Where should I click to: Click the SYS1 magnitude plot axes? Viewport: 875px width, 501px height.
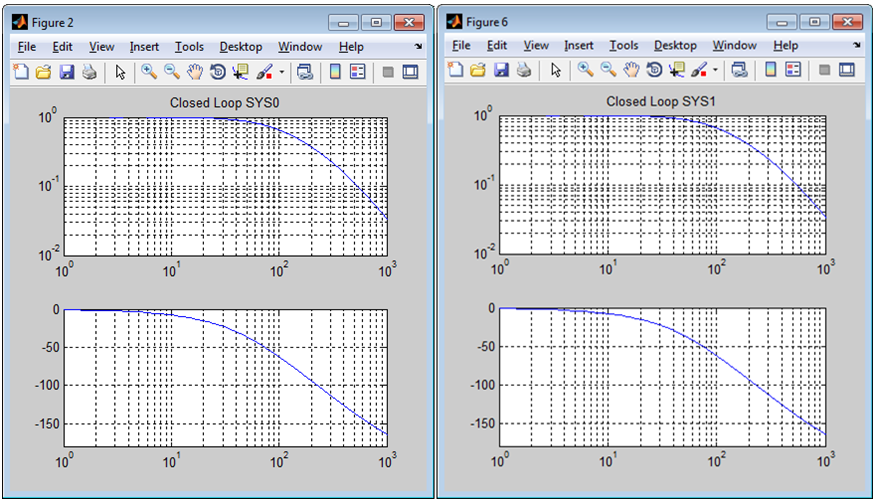(662, 185)
